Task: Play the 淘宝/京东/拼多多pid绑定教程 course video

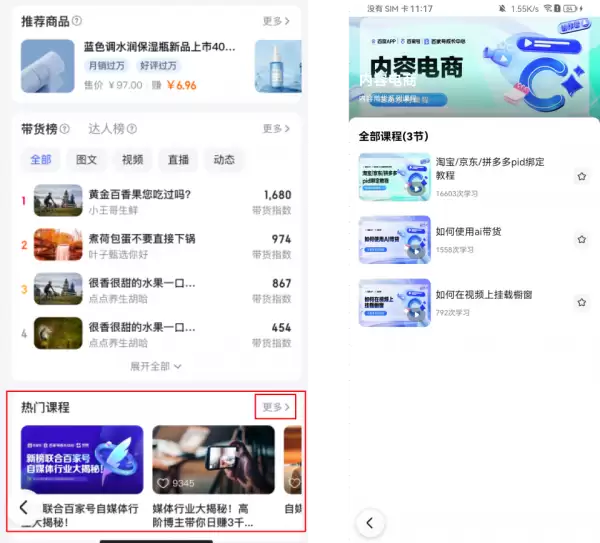Action: tap(394, 177)
